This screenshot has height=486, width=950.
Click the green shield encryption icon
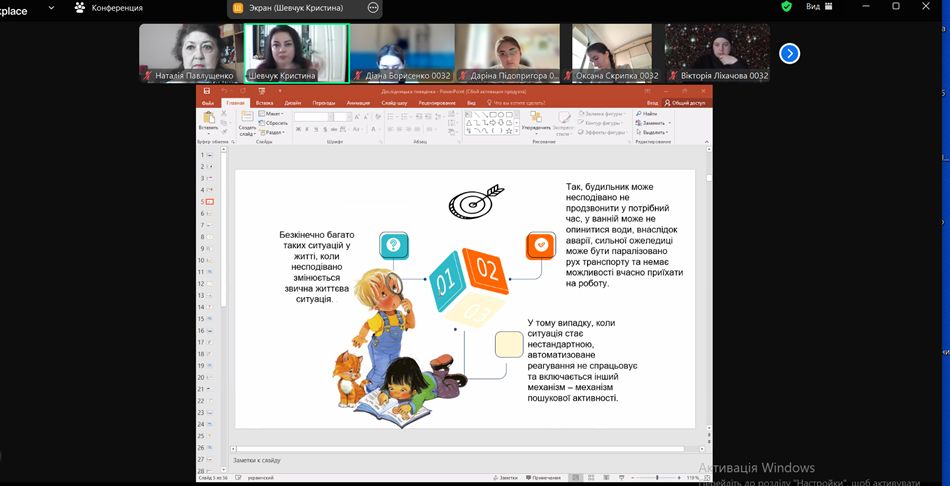(787, 6)
